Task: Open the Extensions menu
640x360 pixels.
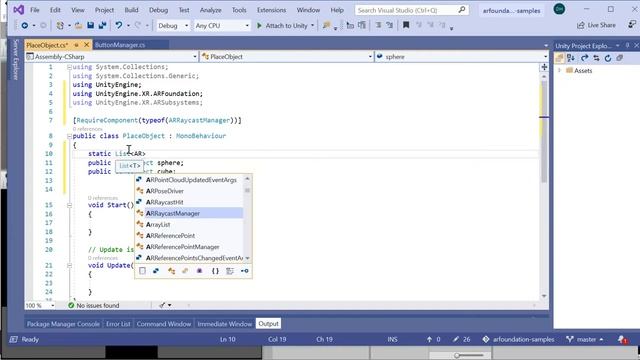Action: [271, 10]
